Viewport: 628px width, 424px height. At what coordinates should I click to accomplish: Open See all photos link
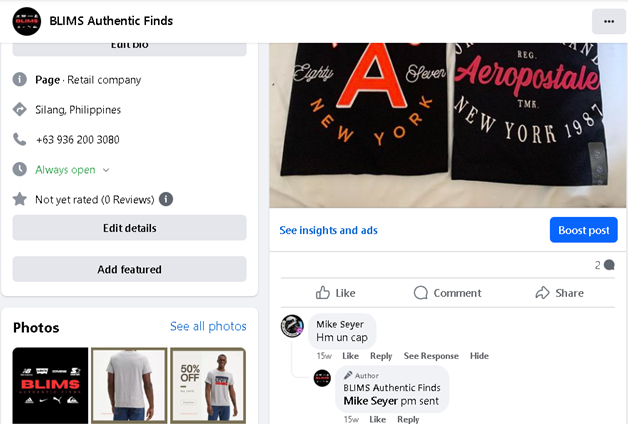click(x=208, y=327)
